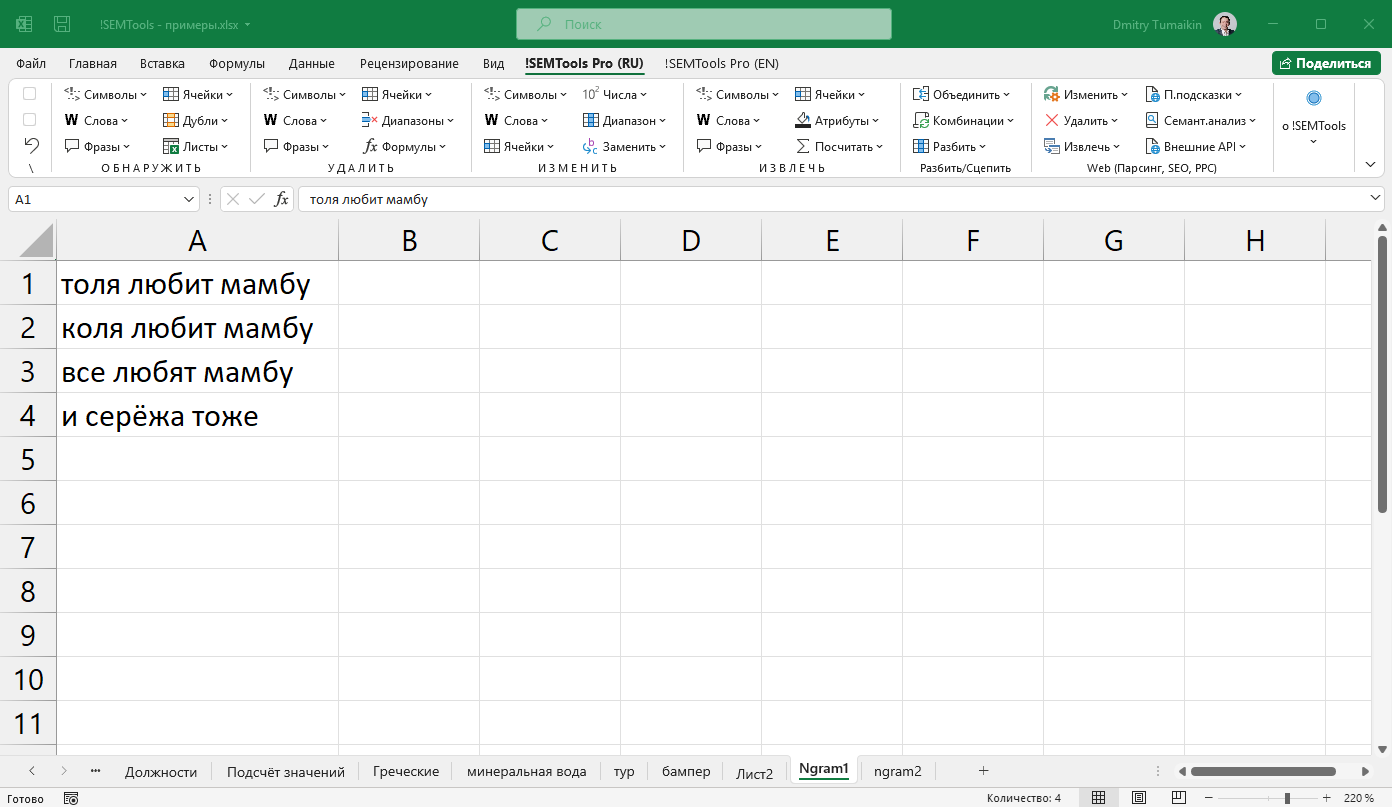Click Удалить red X icon in Web group
The image size is (1392, 807).
[x=1051, y=121]
